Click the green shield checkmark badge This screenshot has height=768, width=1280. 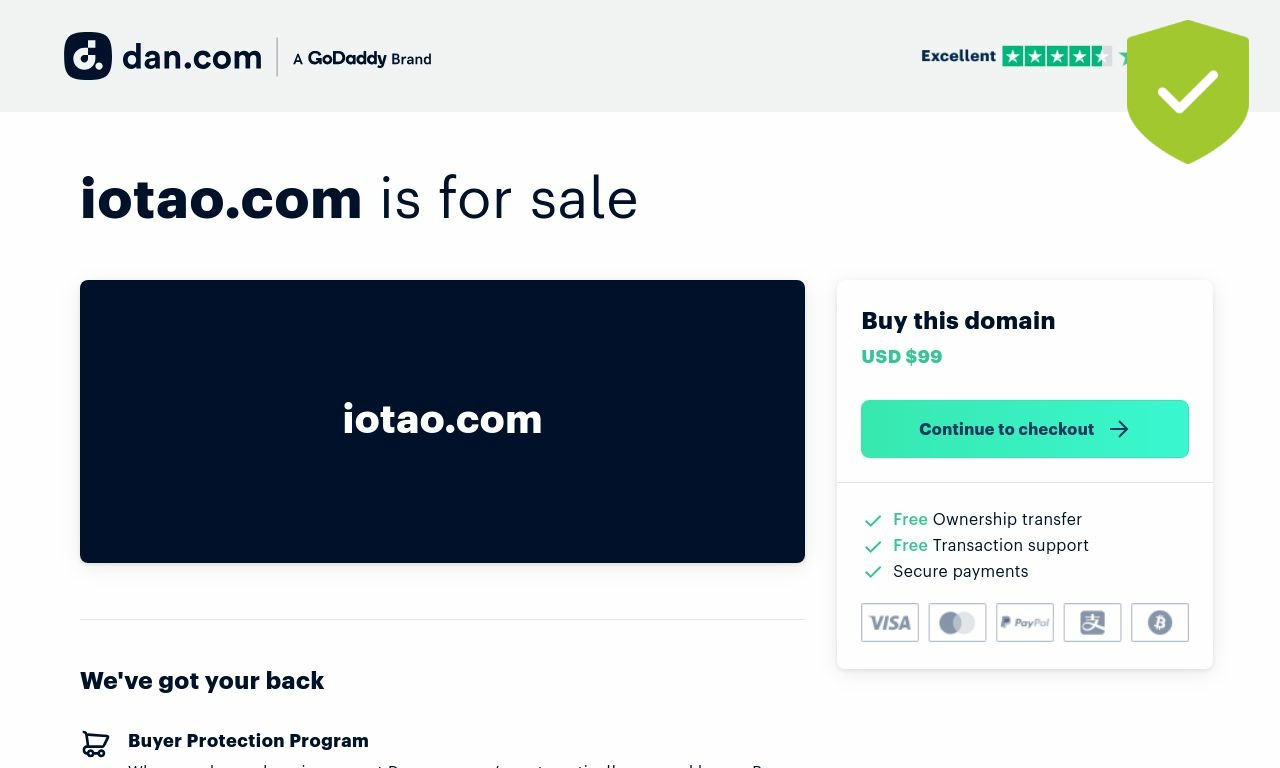[1188, 92]
